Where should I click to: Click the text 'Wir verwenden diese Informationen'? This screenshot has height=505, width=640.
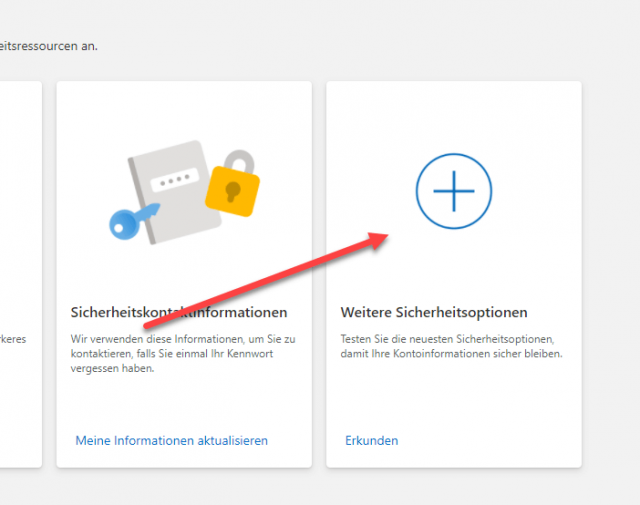pos(157,339)
